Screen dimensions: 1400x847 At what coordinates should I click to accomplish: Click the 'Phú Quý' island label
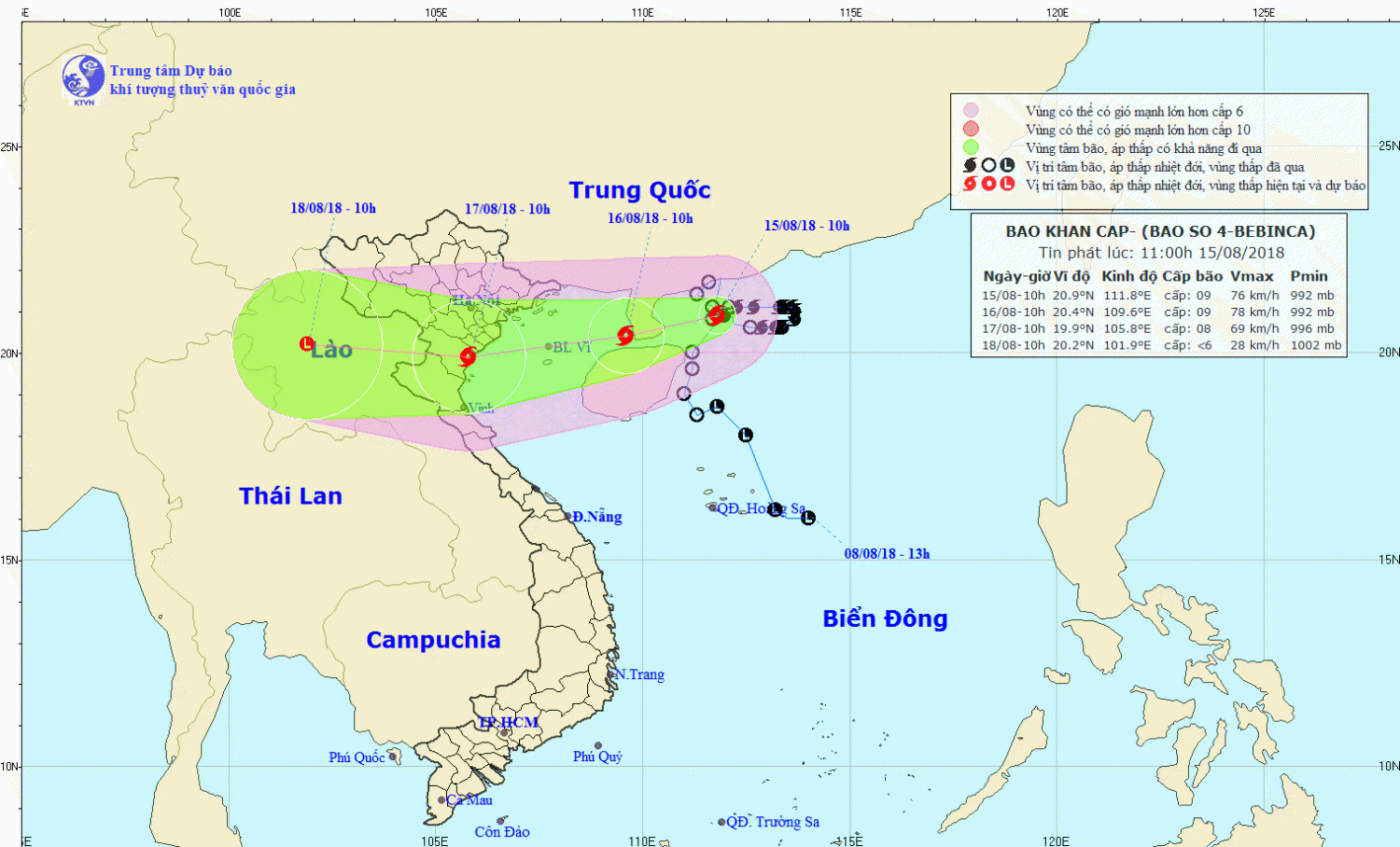point(597,757)
